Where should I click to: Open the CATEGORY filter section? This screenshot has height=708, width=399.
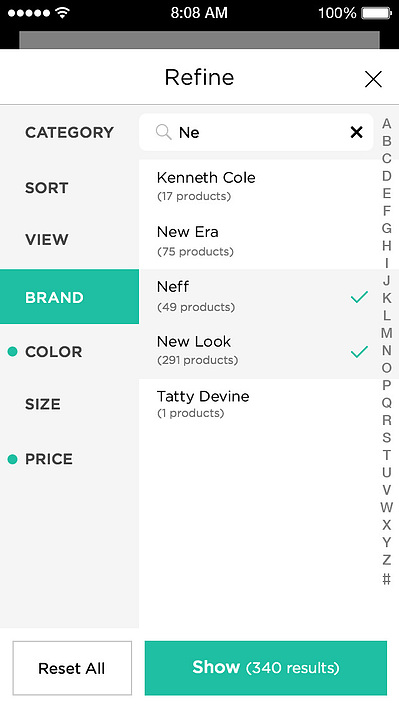pos(70,132)
